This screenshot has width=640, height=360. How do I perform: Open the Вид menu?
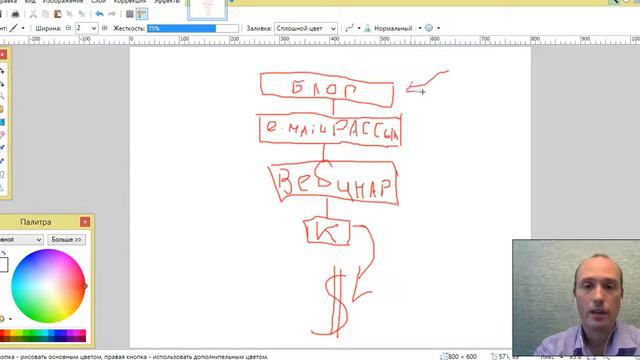click(30, 2)
